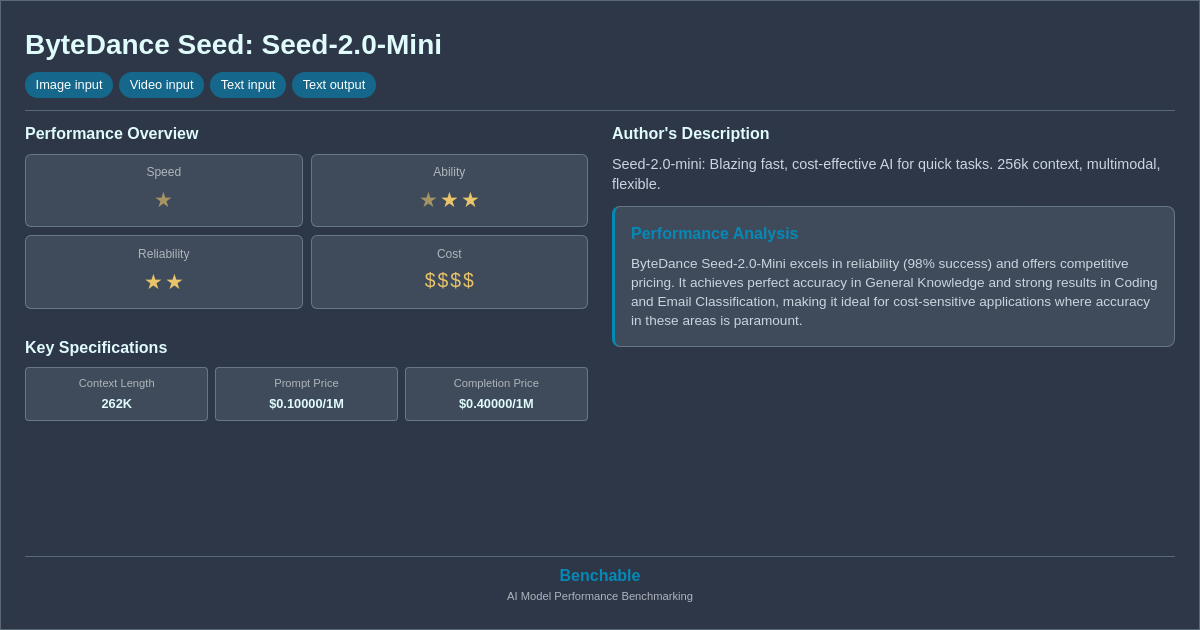Click the Ability star rating icons
Image resolution: width=1200 pixels, height=630 pixels.
tap(449, 200)
